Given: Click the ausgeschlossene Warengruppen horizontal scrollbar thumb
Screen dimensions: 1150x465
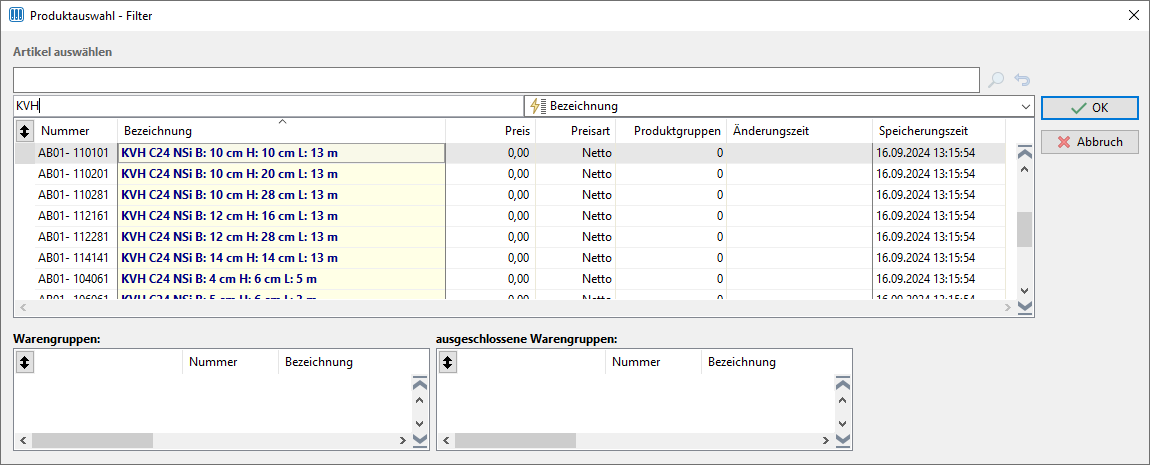Looking at the screenshot, I should pos(515,440).
